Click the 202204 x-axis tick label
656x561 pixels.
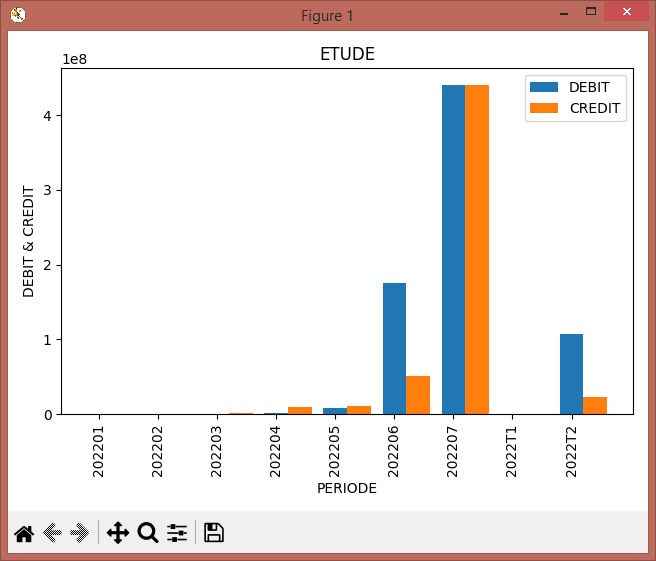point(275,452)
